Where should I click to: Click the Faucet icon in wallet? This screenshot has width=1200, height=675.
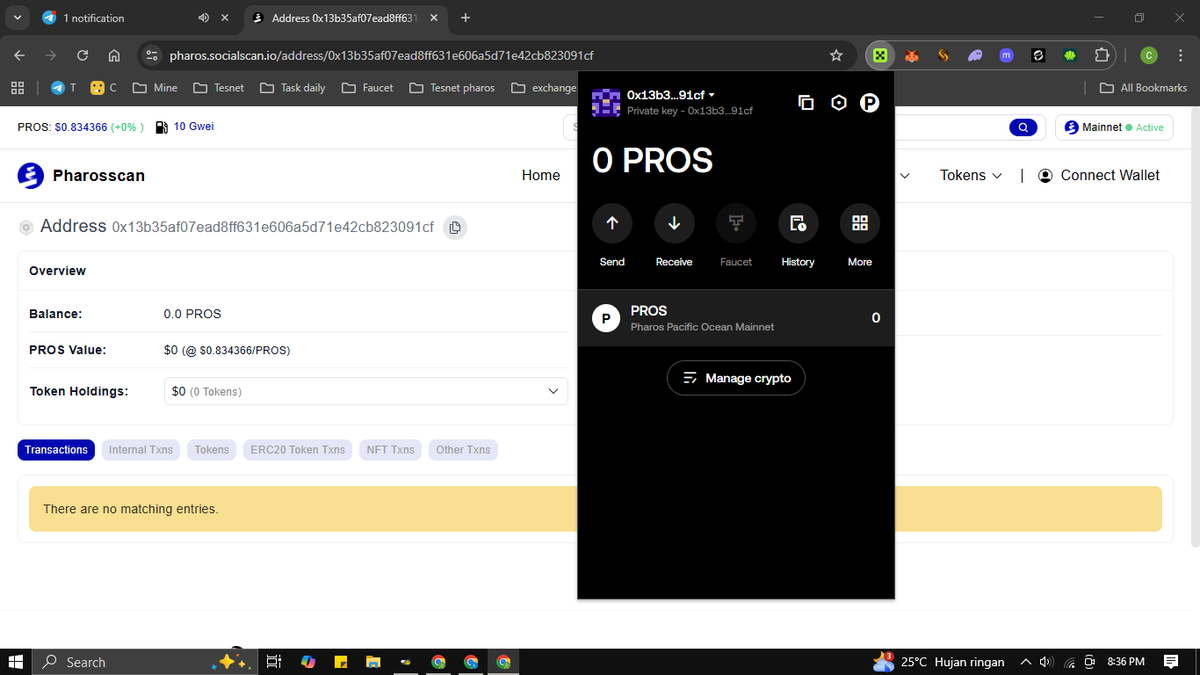(736, 223)
